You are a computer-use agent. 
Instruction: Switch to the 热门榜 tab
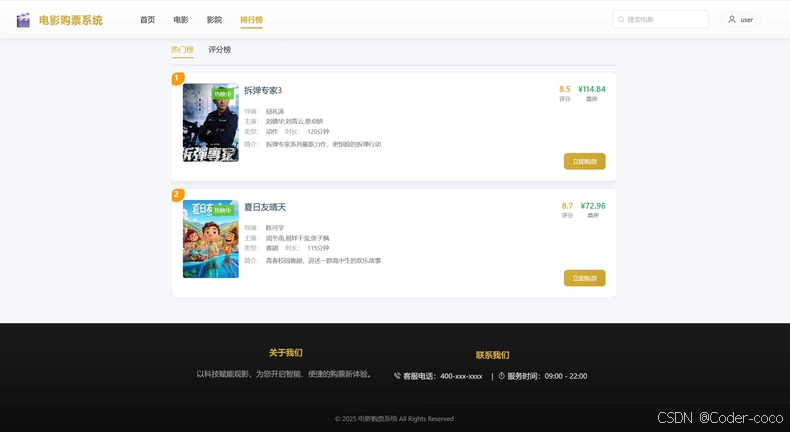coord(182,49)
